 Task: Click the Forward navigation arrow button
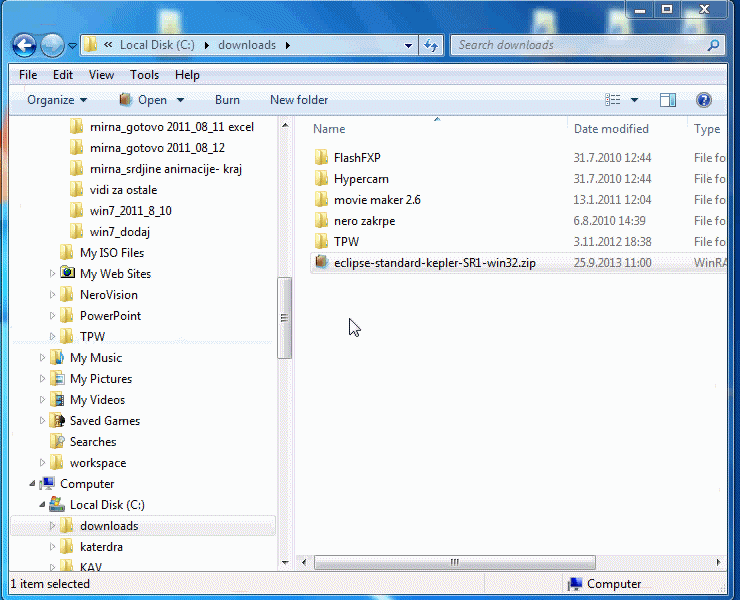click(52, 45)
